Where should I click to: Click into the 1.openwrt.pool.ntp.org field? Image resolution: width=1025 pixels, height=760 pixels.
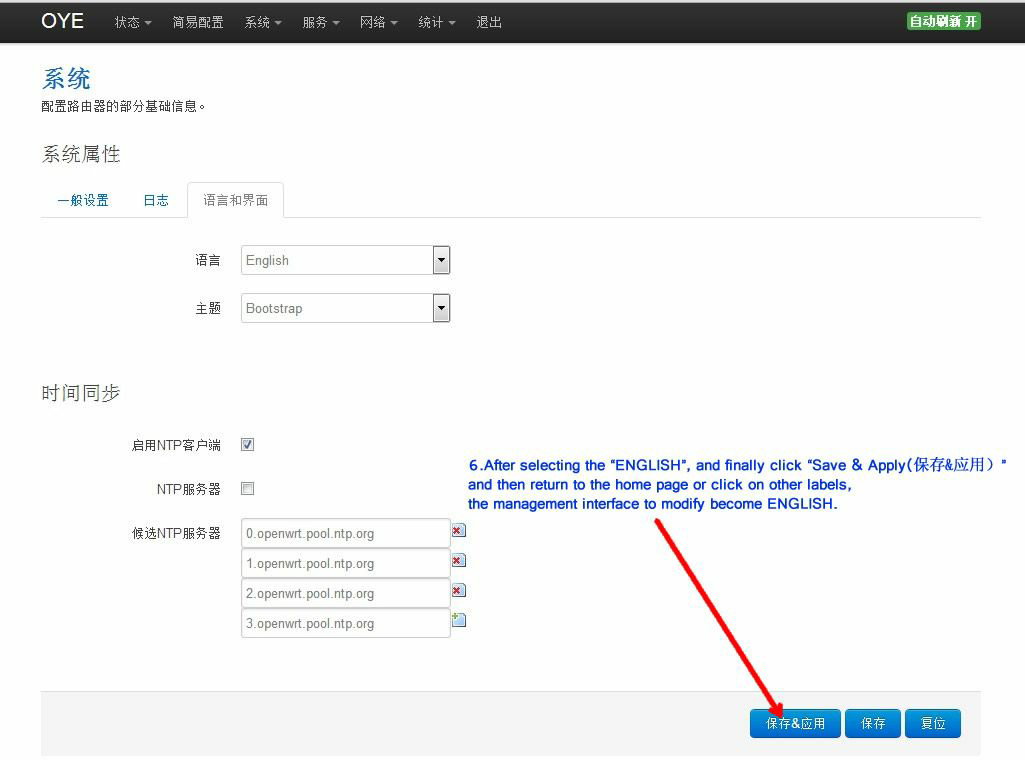(x=345, y=563)
